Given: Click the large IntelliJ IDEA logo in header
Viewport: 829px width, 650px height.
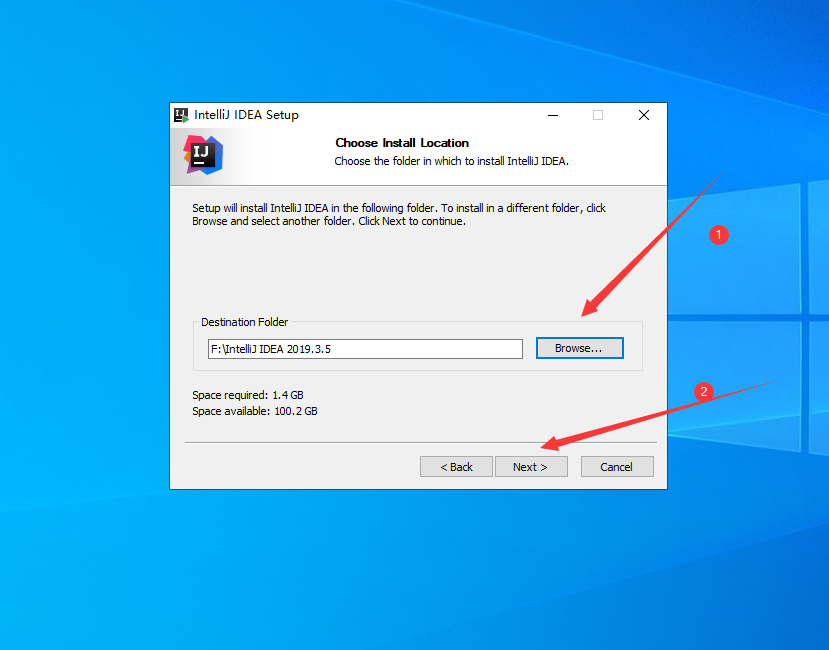Looking at the screenshot, I should click(202, 155).
